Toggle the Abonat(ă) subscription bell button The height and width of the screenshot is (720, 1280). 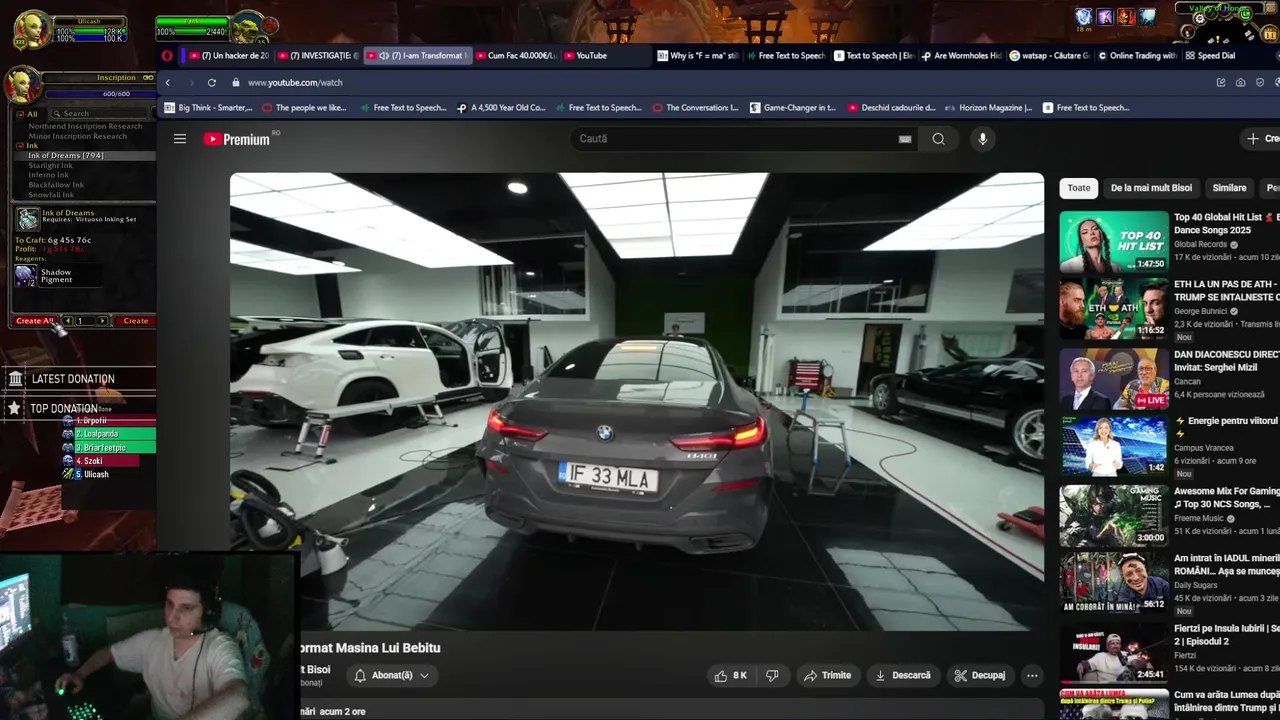coord(392,676)
